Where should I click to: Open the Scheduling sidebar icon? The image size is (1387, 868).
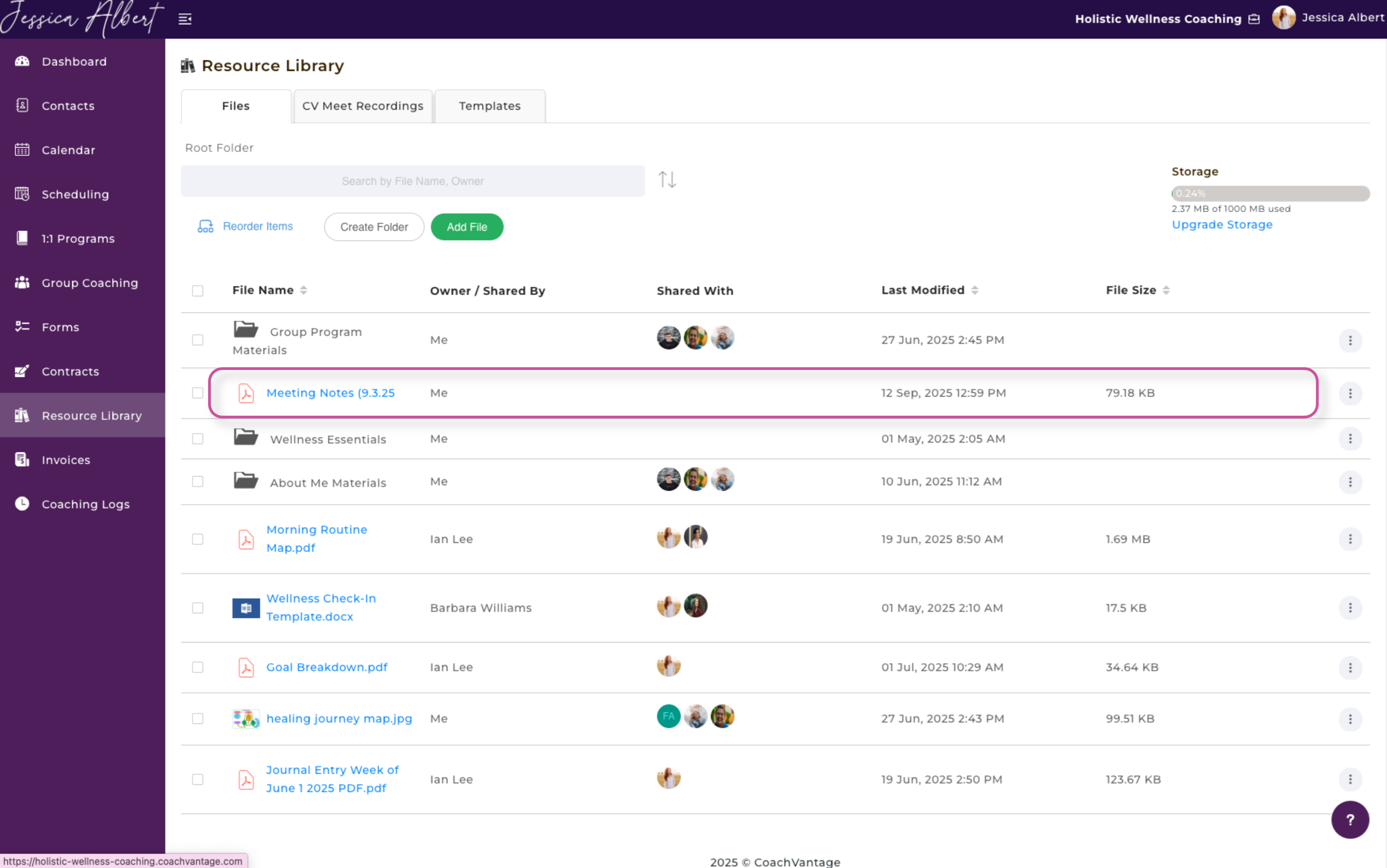point(22,194)
